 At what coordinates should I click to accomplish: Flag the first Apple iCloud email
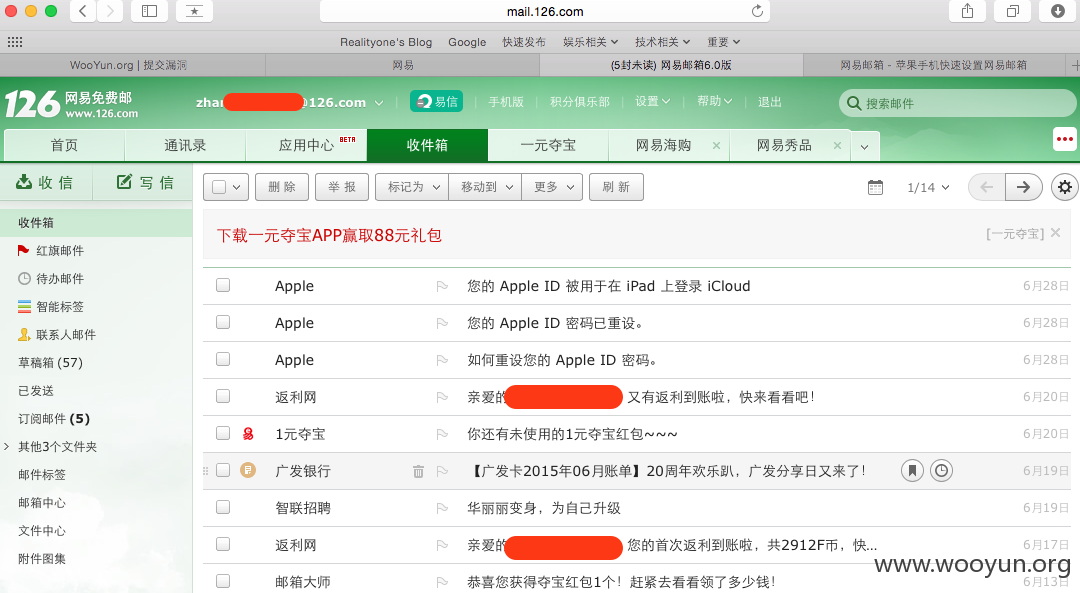pyautogui.click(x=442, y=286)
